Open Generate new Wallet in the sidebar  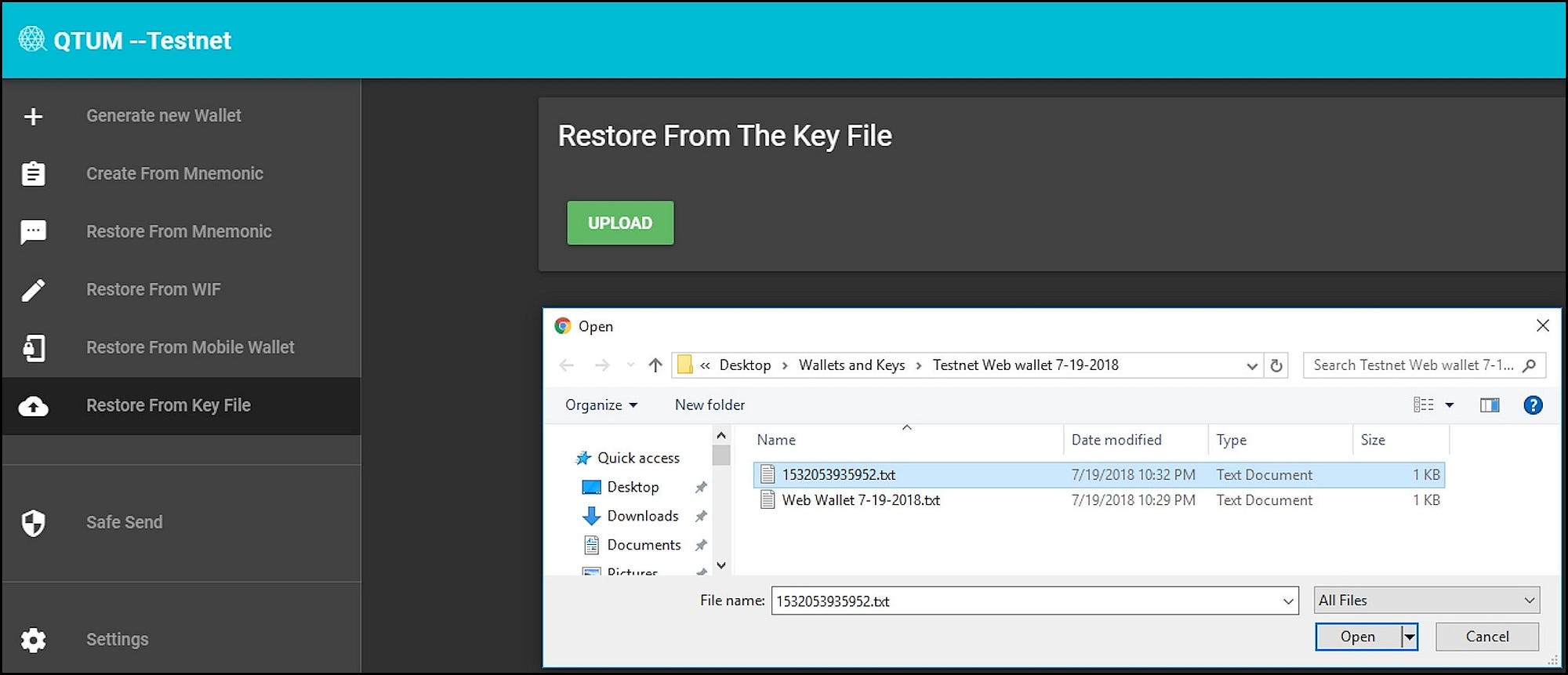coord(164,116)
